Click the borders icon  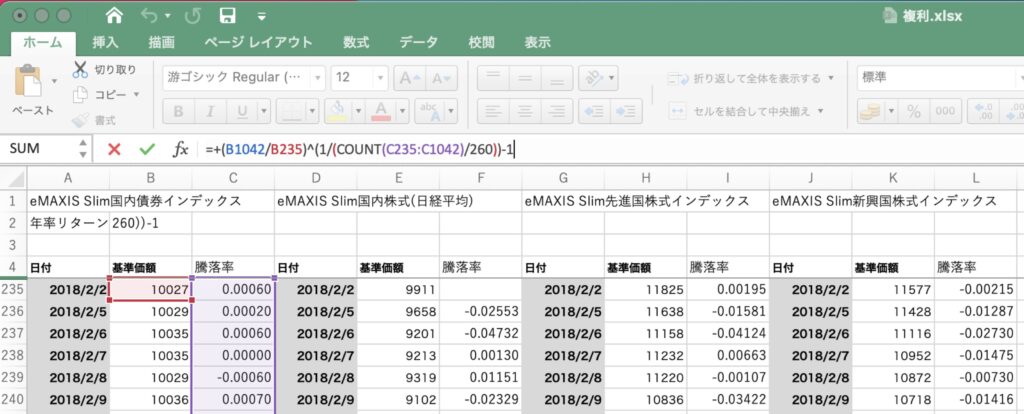click(290, 111)
